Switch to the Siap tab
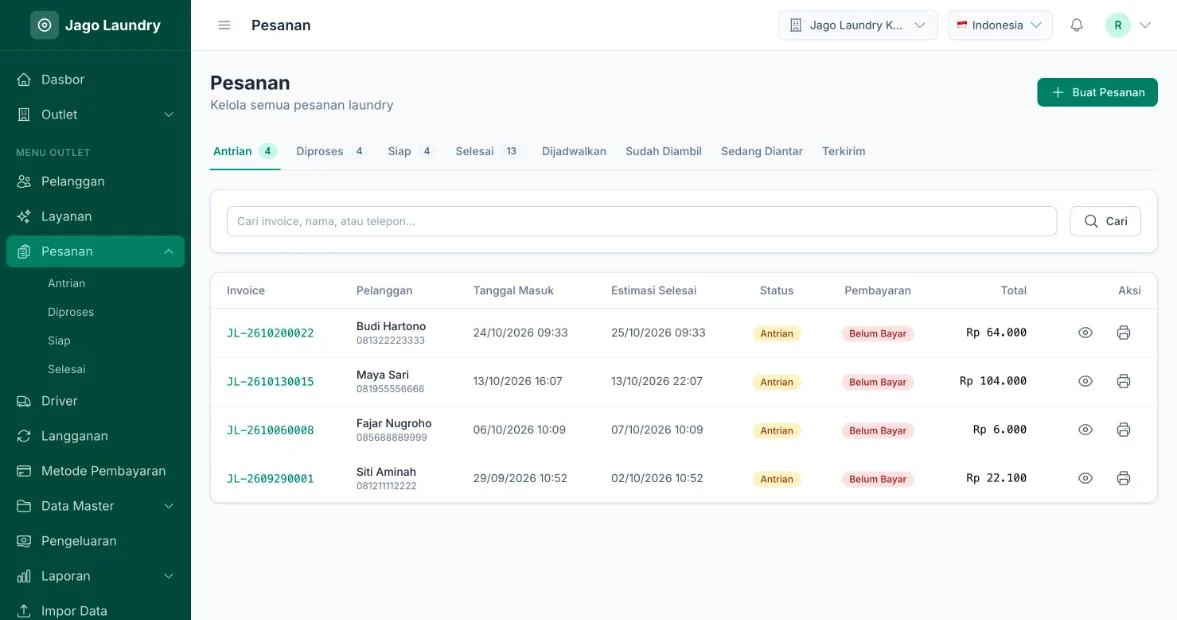The image size is (1177, 620). point(410,151)
